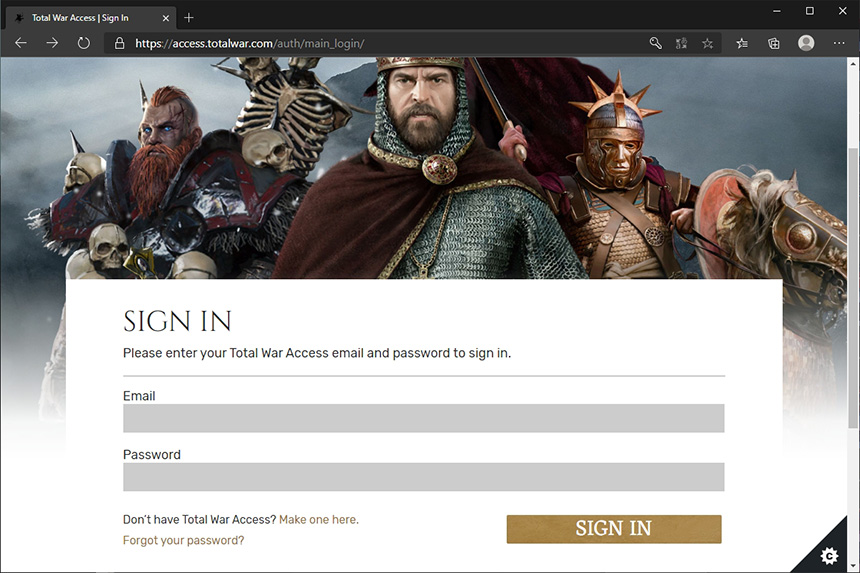860x573 pixels.
Task: Maximize the browser window
Action: point(810,11)
